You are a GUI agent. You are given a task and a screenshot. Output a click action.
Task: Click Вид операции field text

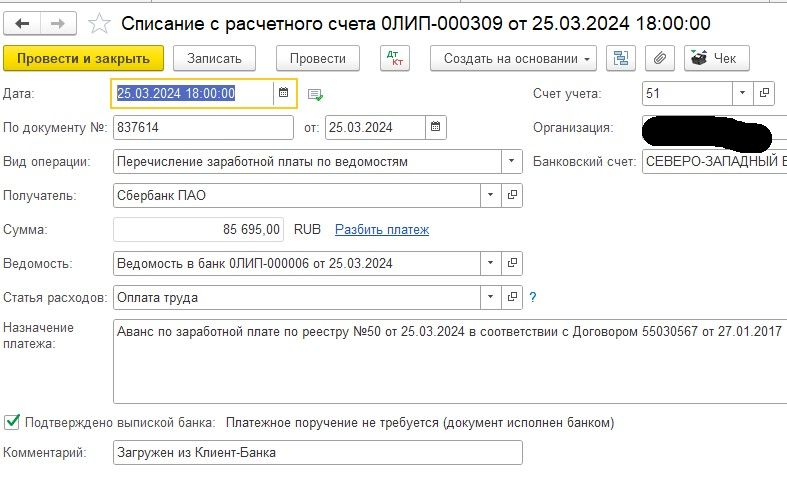pos(307,162)
